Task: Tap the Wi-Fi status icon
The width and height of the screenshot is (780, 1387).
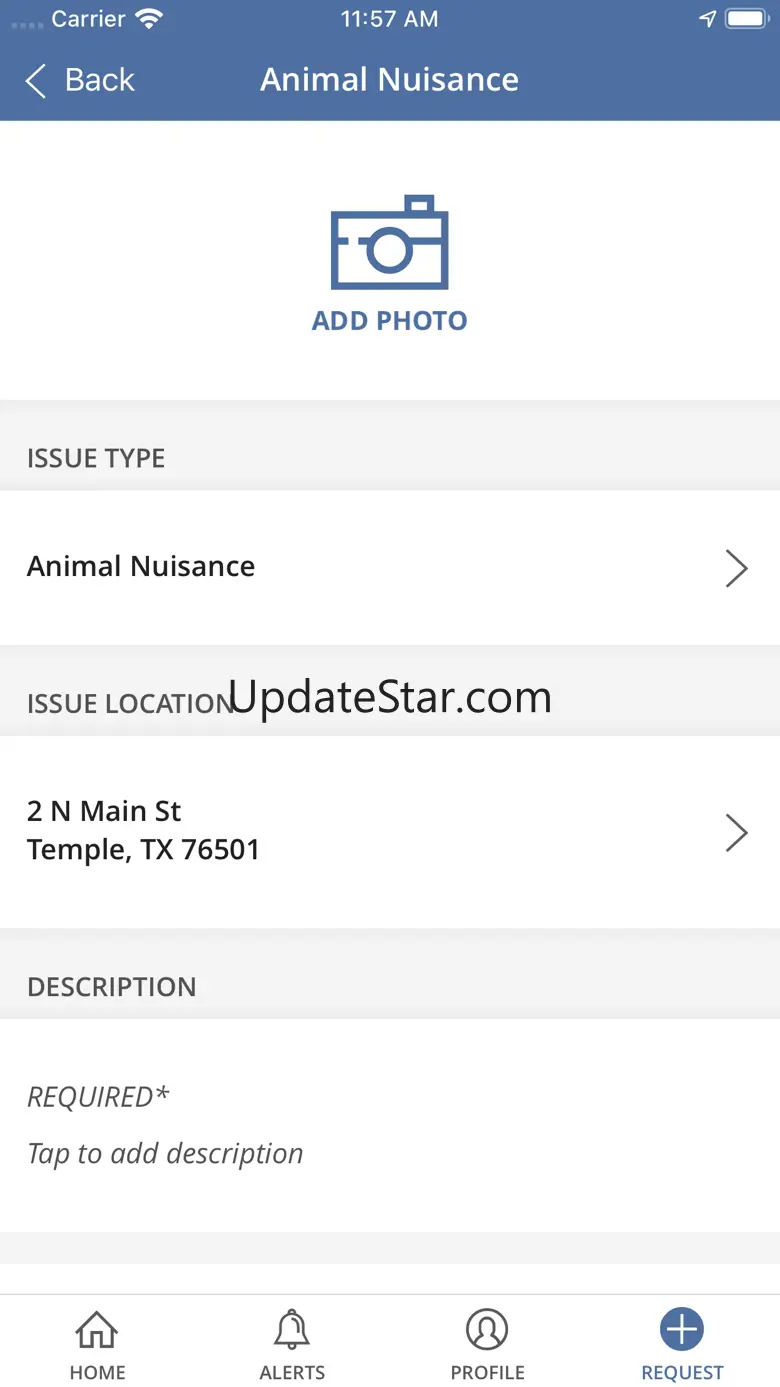Action: [149, 19]
